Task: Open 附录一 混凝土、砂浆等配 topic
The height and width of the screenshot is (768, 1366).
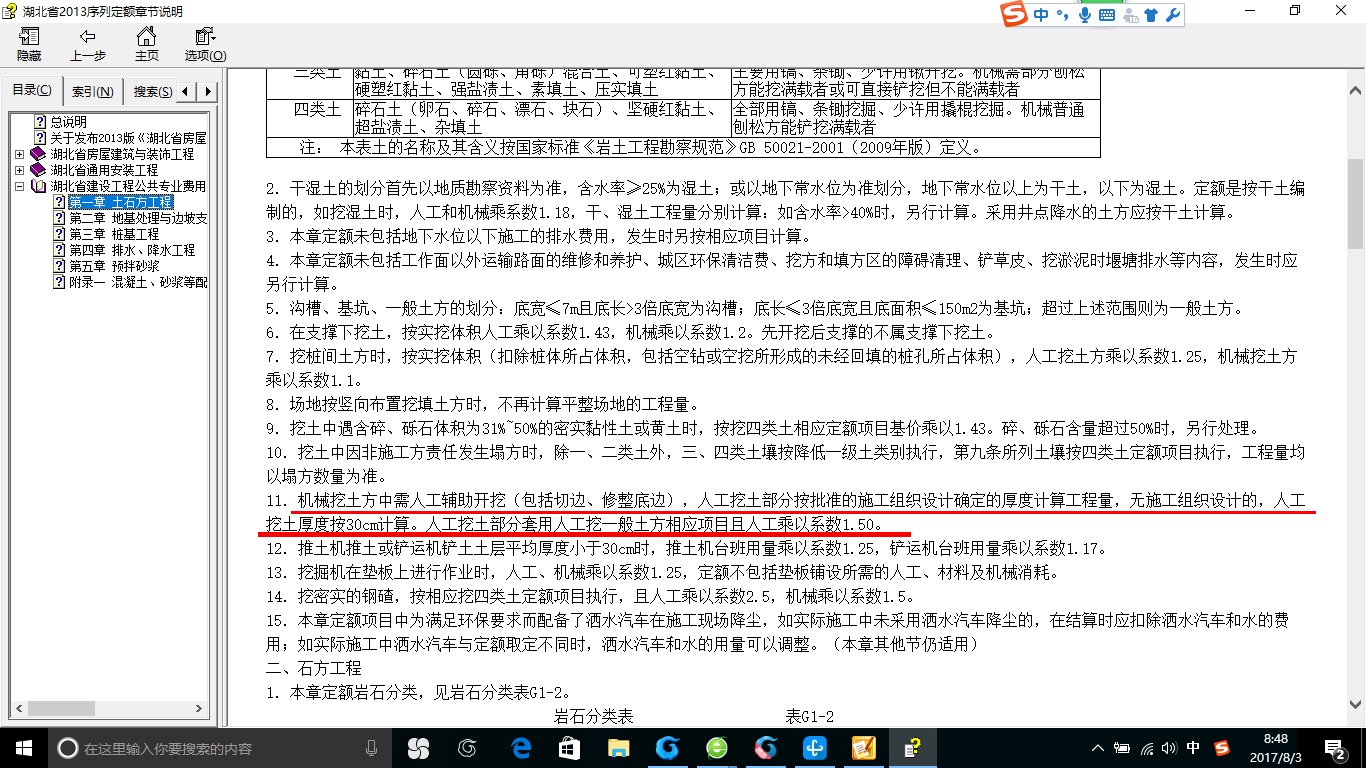Action: [x=137, y=282]
